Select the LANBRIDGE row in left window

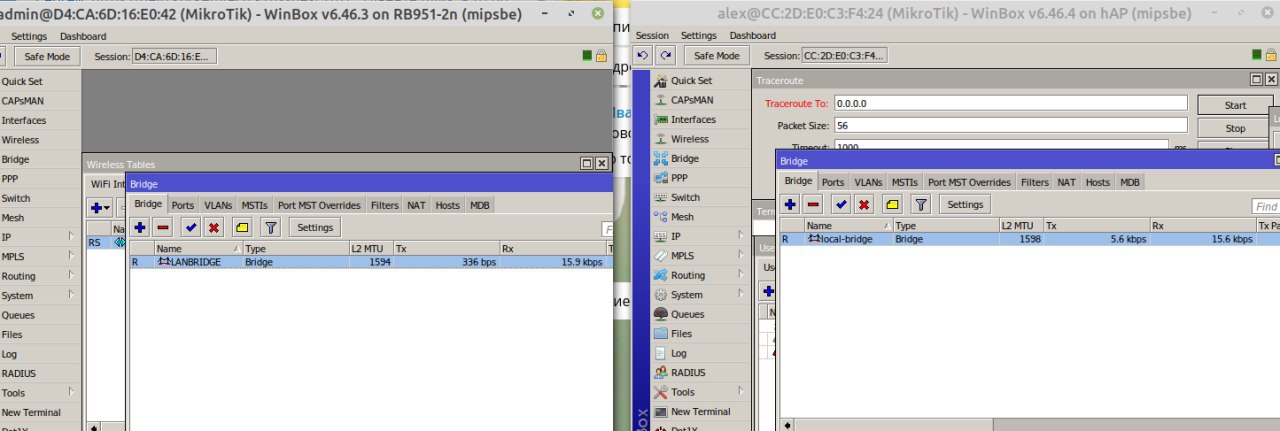(x=370, y=262)
